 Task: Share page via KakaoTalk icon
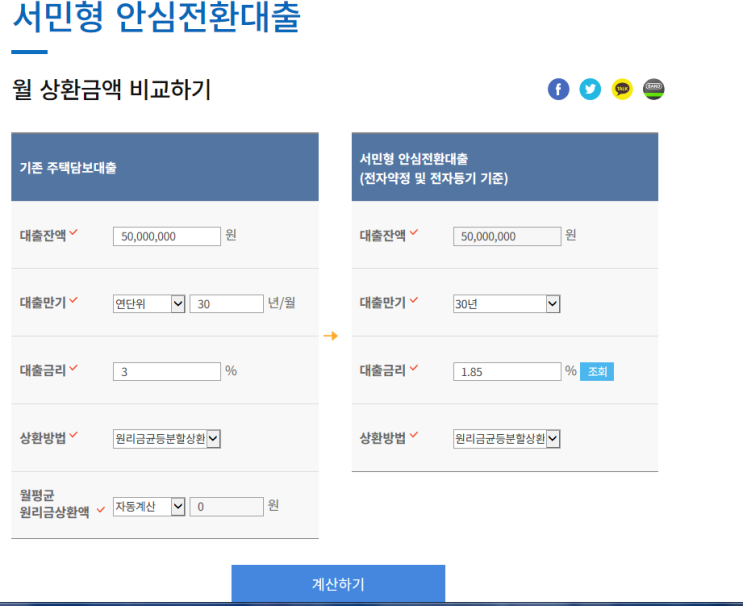[622, 89]
